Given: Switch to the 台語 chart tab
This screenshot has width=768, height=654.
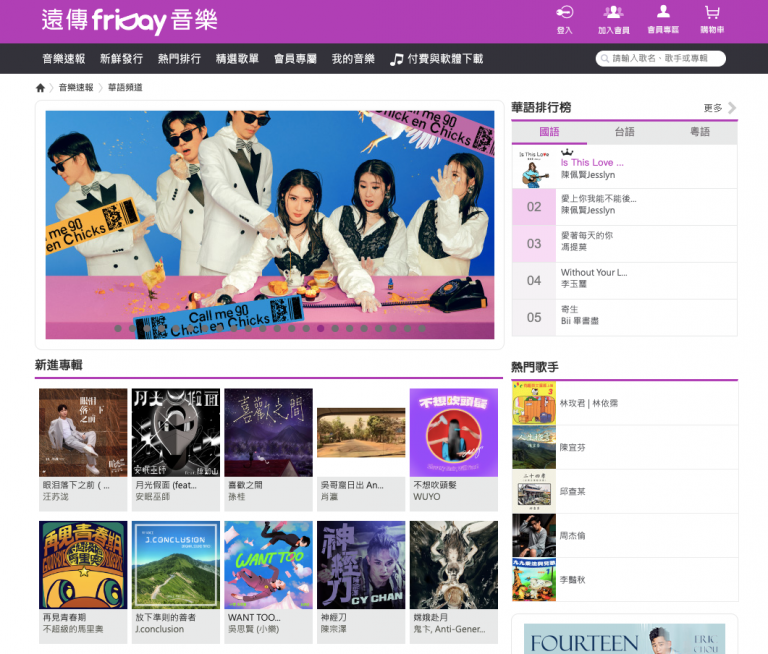Looking at the screenshot, I should pos(624,132).
